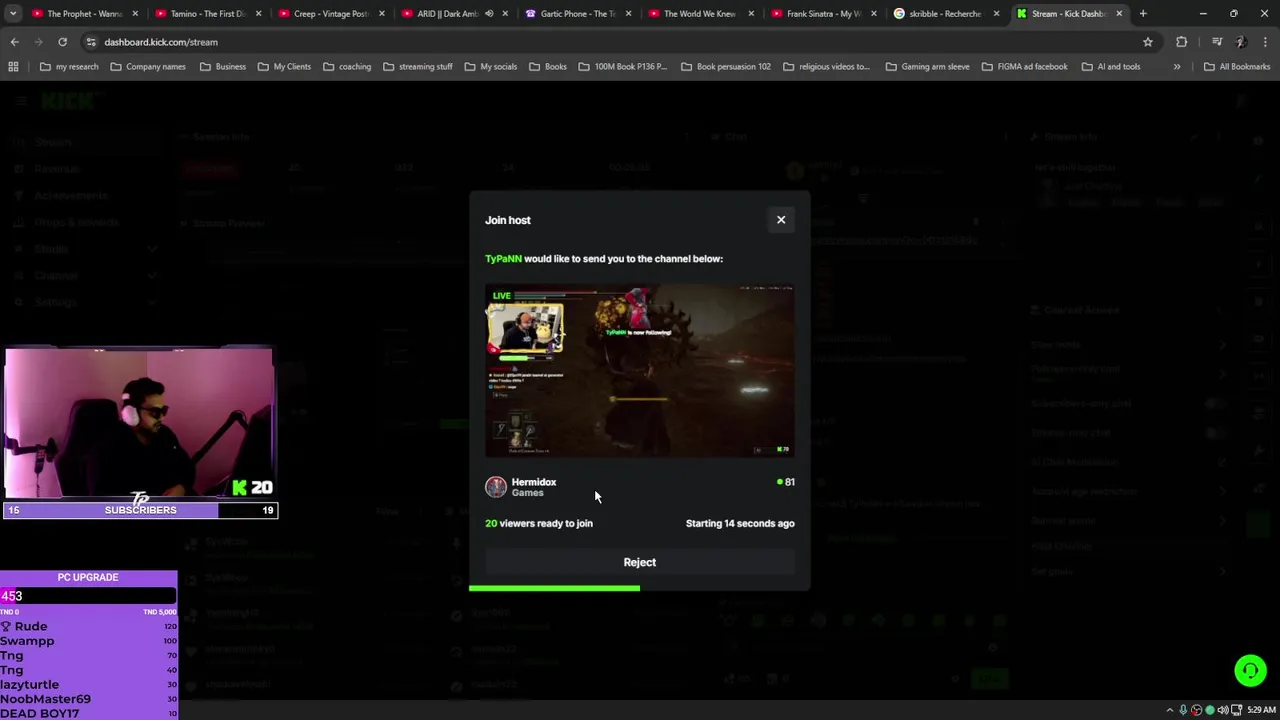Image resolution: width=1280 pixels, height=720 pixels.
Task: Open network settings tray icon
Action: (1235, 710)
